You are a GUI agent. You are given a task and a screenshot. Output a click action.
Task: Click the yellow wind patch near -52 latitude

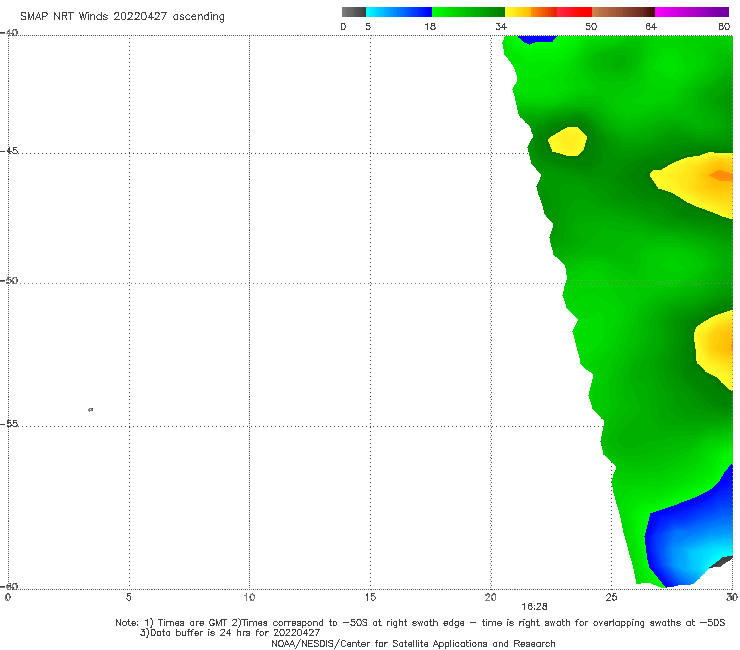[x=715, y=349]
